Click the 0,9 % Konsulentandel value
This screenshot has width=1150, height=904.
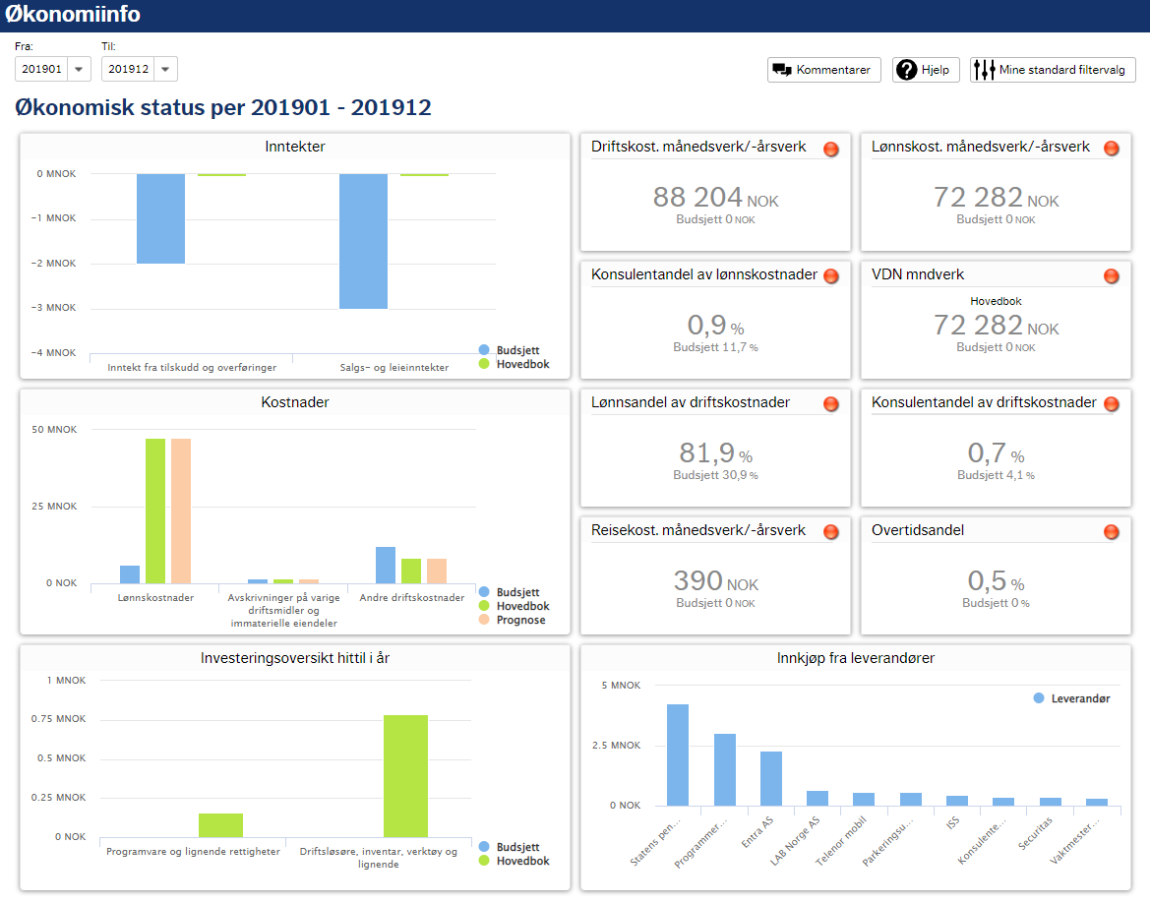pos(715,325)
